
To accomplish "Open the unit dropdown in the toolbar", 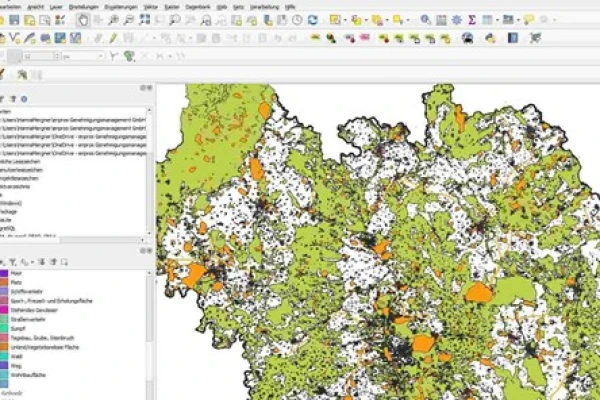I will (98, 56).
